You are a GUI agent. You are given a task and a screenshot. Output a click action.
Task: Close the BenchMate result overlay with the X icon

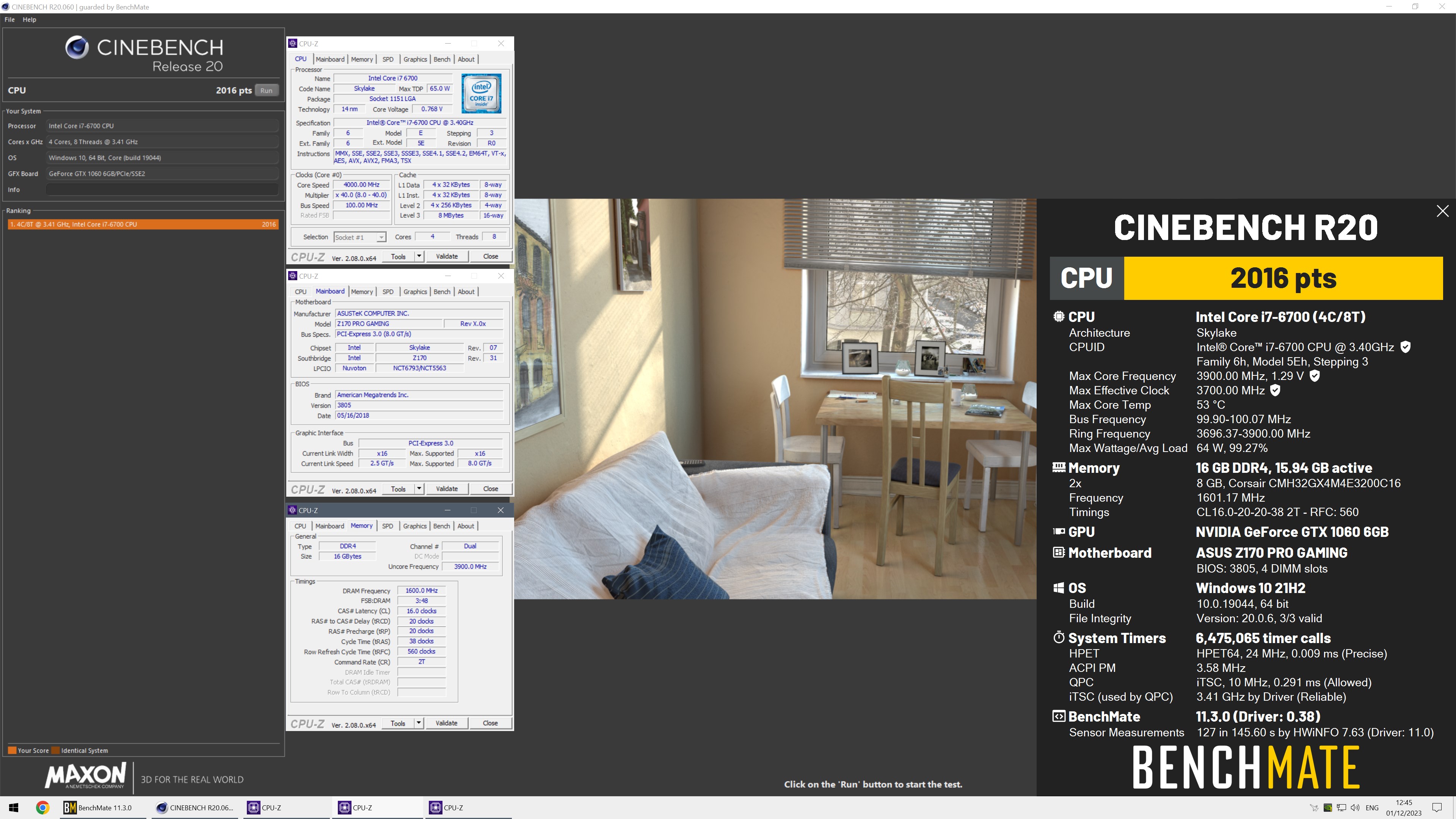pyautogui.click(x=1442, y=211)
